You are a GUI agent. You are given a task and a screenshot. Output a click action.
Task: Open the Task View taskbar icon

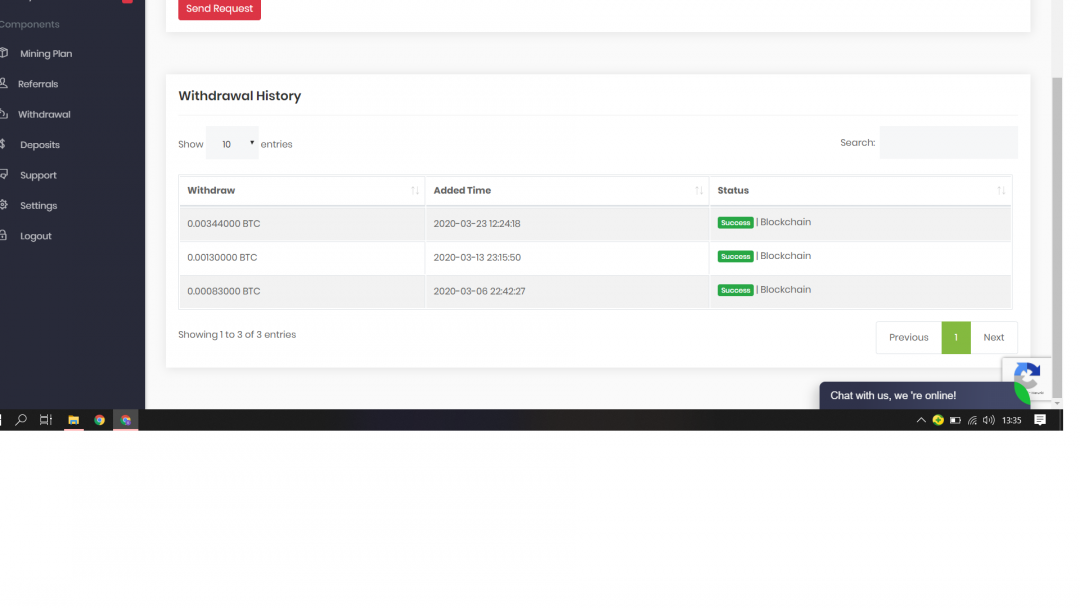click(x=46, y=420)
